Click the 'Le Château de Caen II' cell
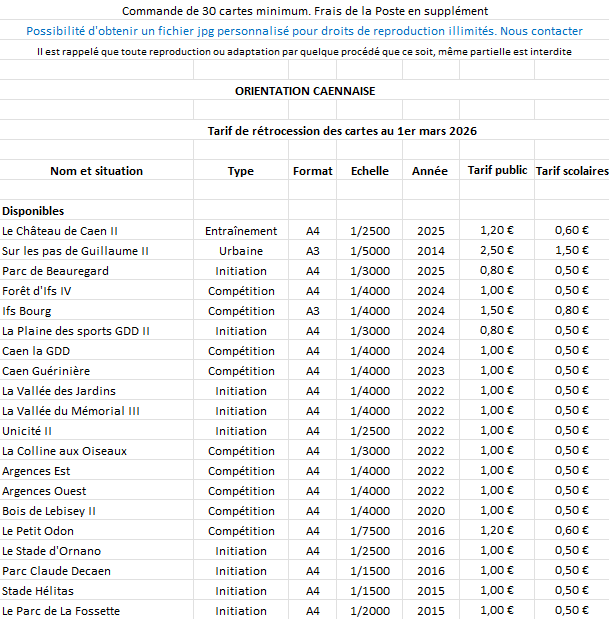The height and width of the screenshot is (619, 609). tap(60, 231)
